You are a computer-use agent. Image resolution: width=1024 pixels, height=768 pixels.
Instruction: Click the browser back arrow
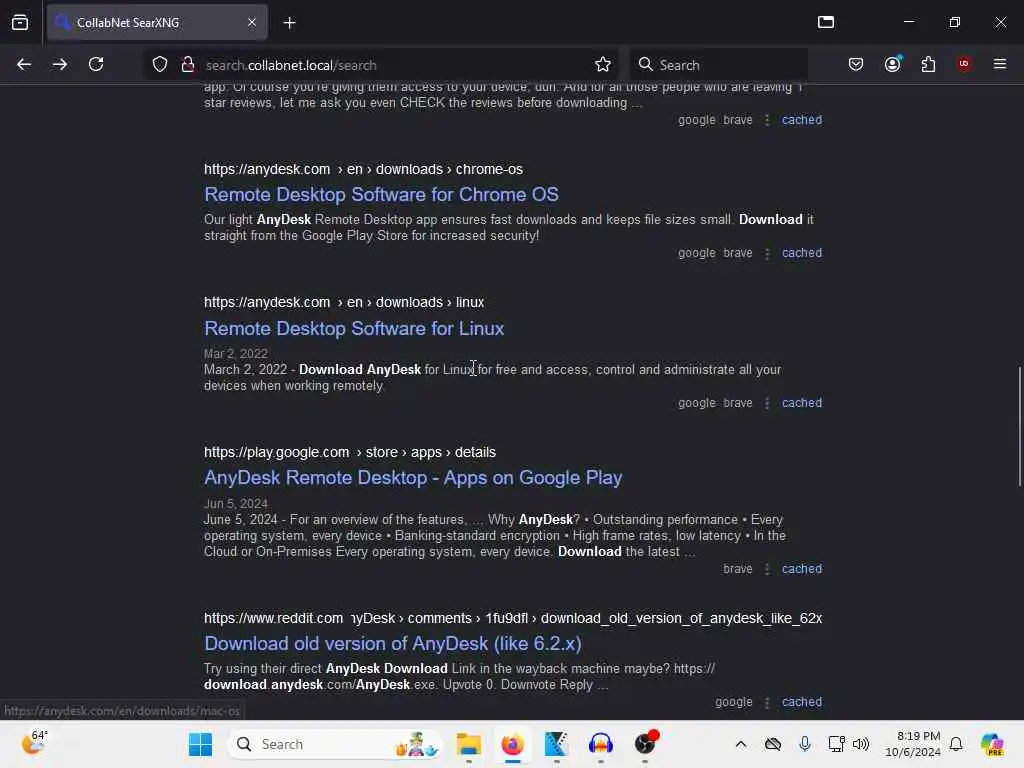click(x=24, y=64)
